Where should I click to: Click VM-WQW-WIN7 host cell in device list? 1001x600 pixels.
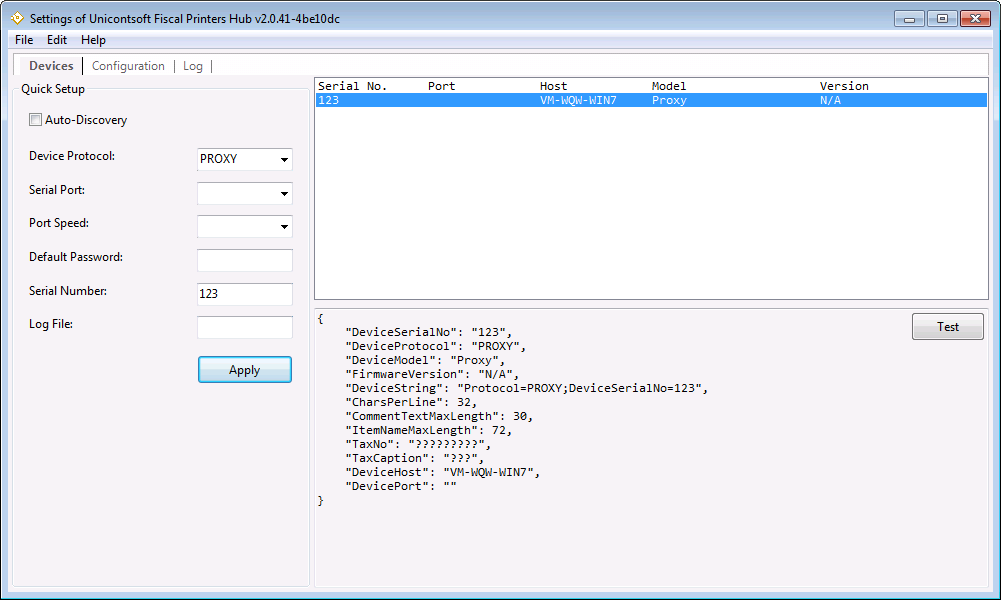pos(578,100)
